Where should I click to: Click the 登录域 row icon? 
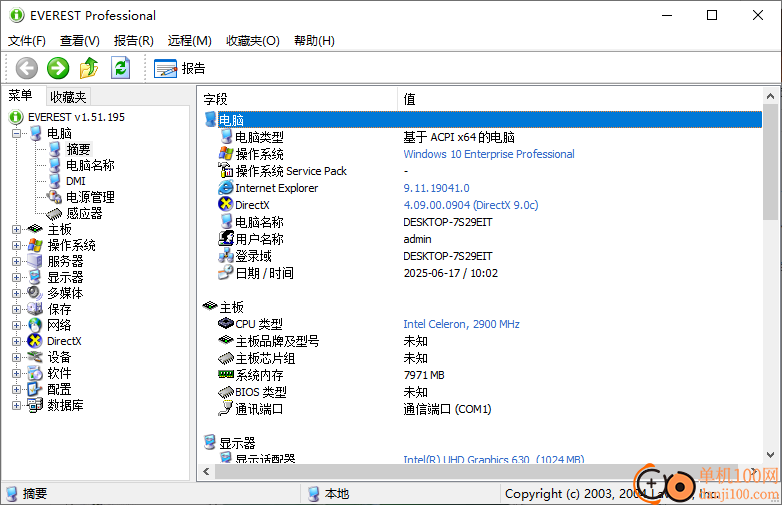tap(226, 255)
